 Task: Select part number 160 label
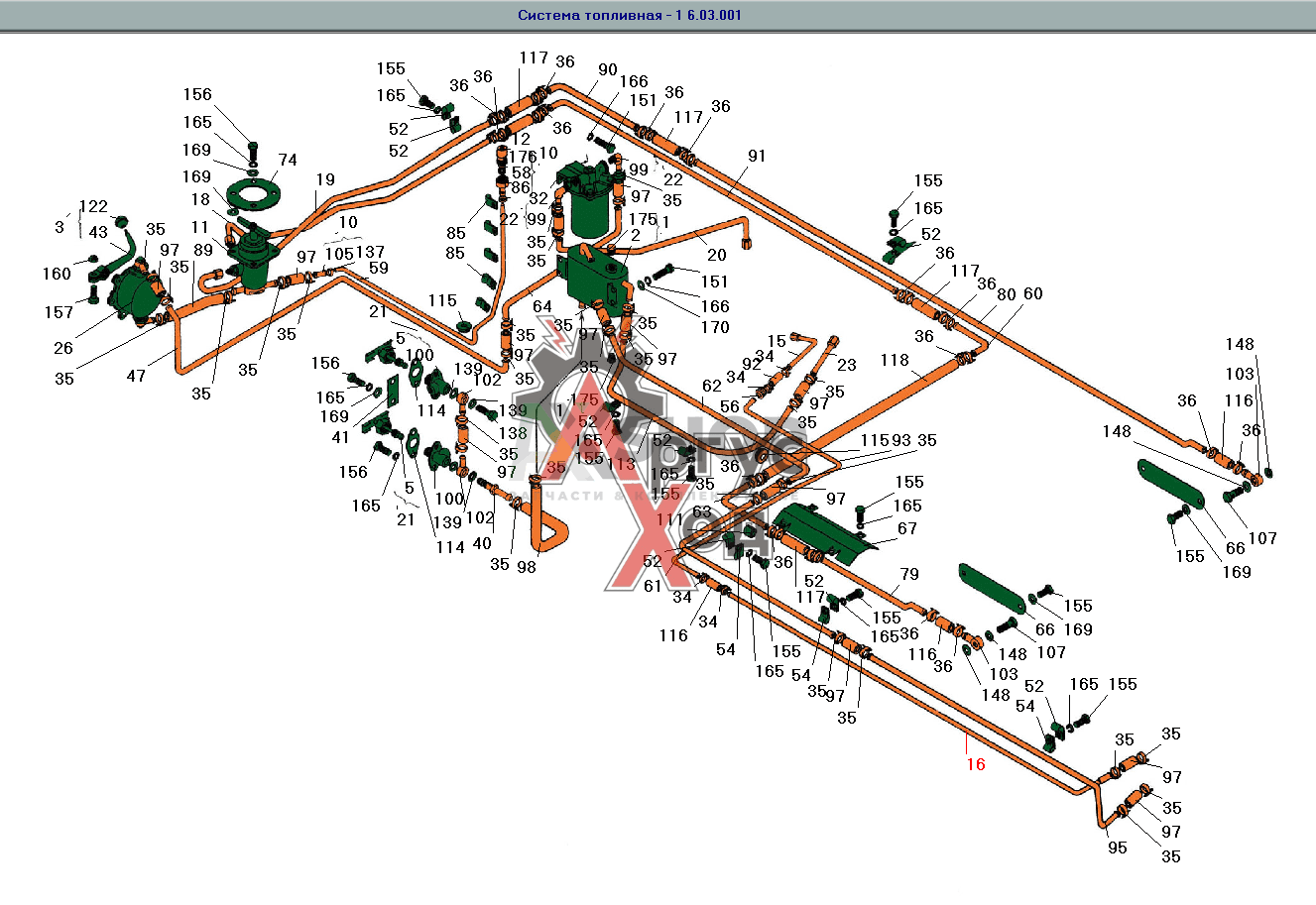tap(57, 274)
